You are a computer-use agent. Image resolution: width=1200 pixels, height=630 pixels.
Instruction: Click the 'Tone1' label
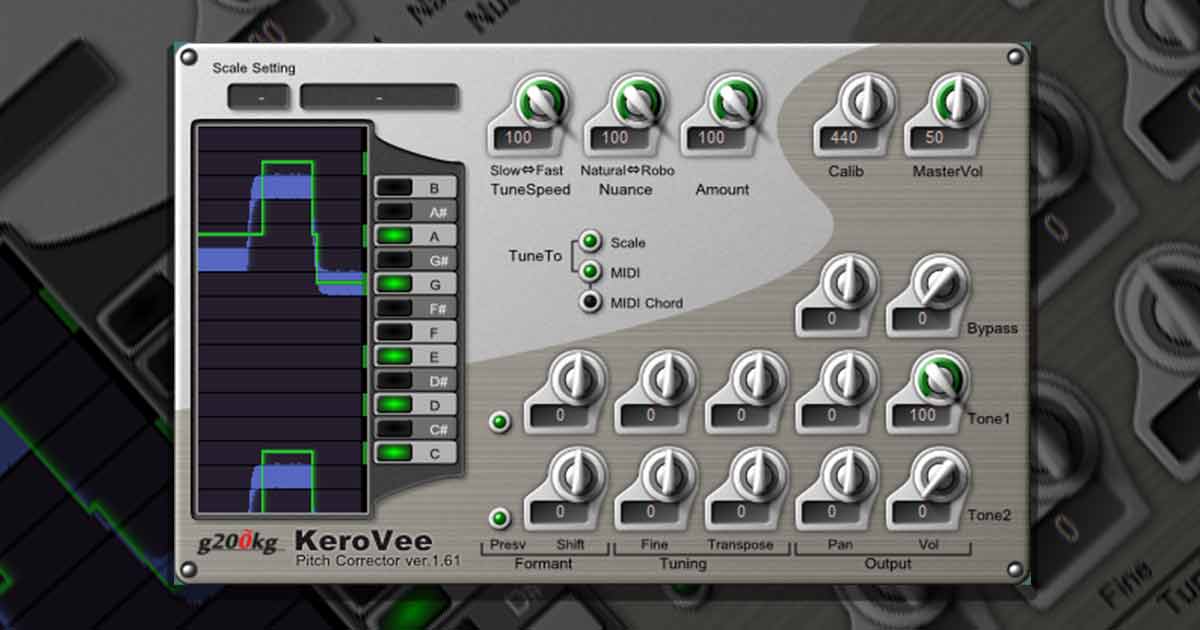[989, 418]
